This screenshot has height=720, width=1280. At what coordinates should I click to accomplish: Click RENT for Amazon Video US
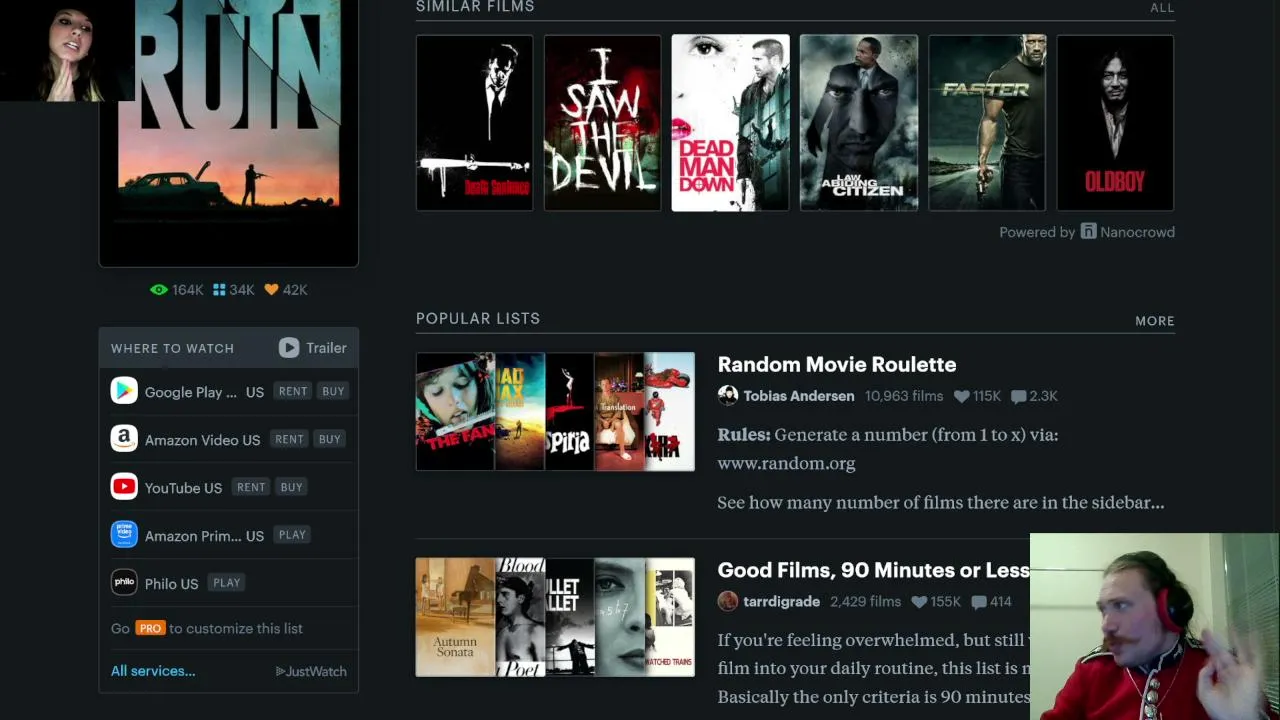tap(289, 440)
